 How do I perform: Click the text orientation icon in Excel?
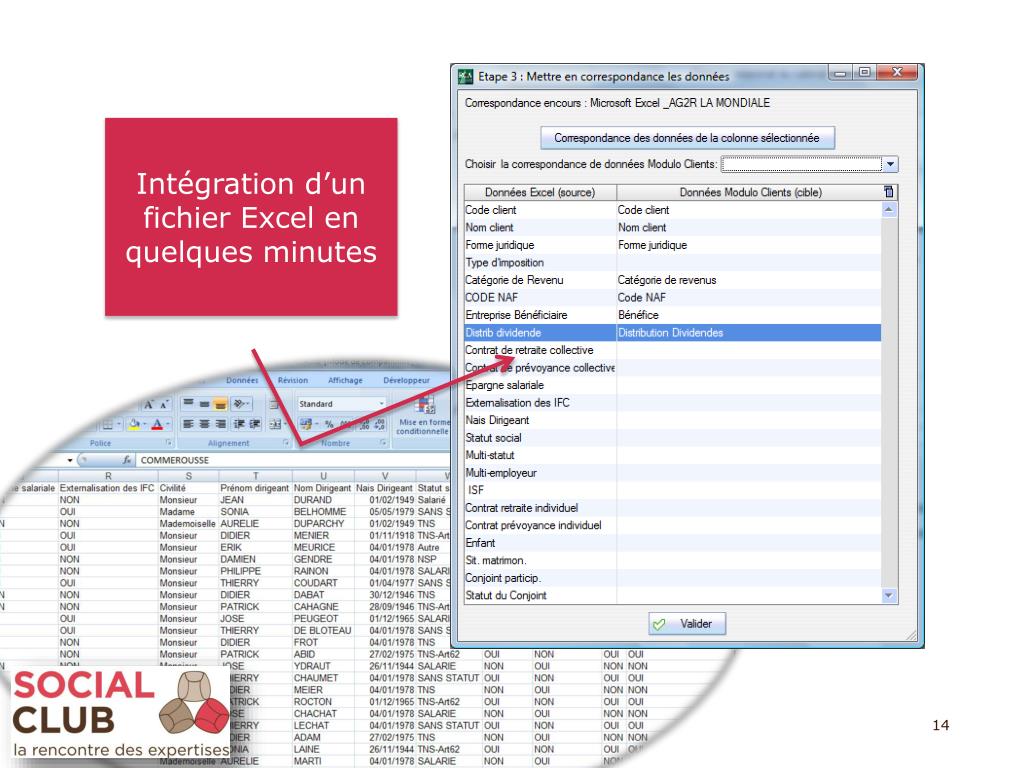(x=238, y=404)
